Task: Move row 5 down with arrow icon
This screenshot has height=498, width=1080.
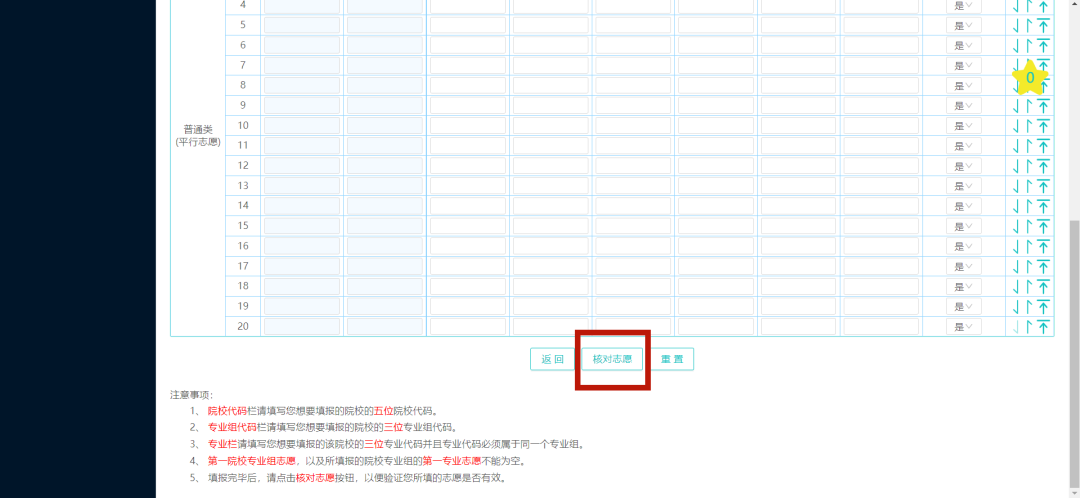Action: coord(1016,25)
